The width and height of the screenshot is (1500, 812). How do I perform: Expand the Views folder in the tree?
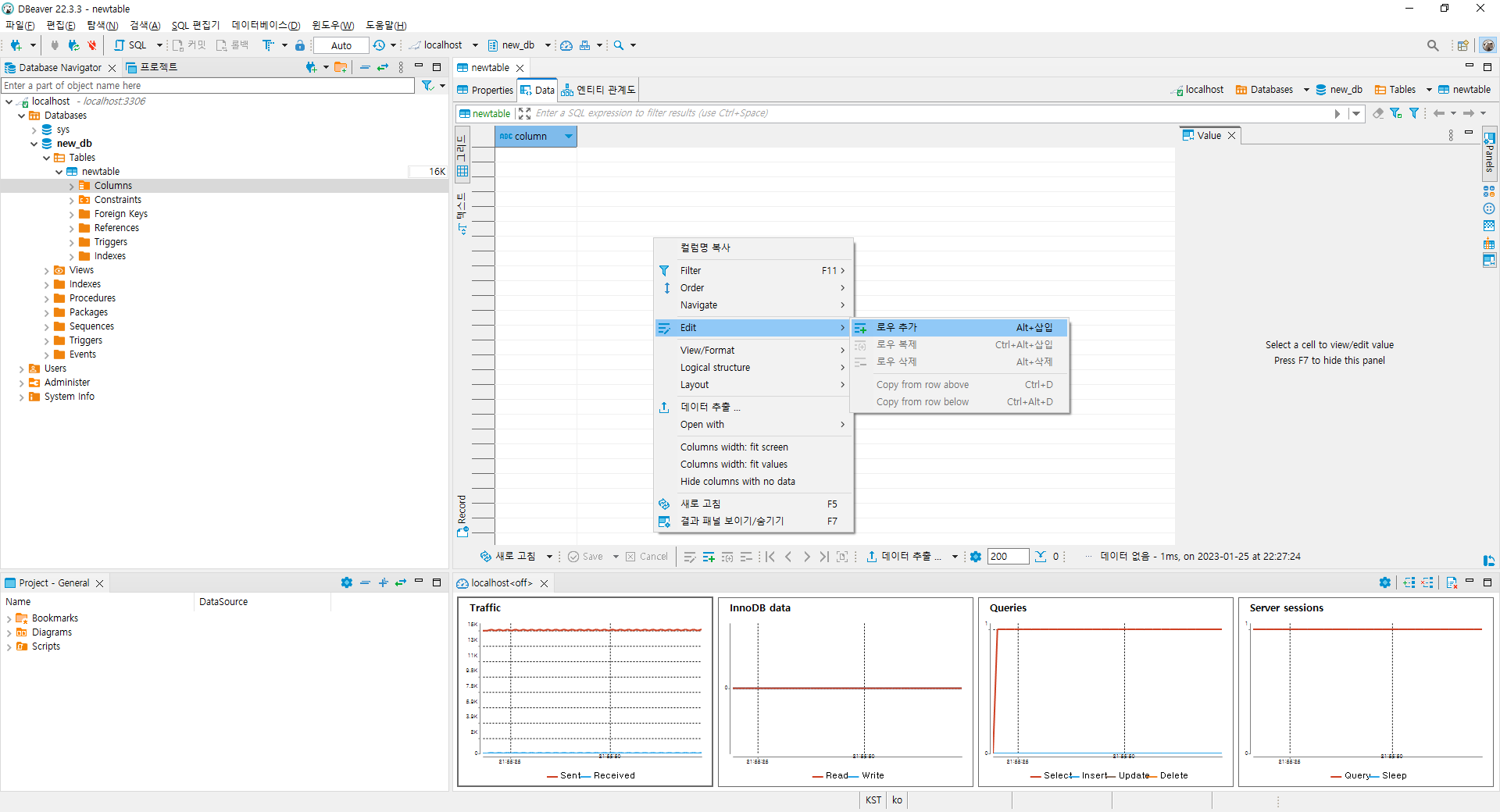[x=47, y=271]
